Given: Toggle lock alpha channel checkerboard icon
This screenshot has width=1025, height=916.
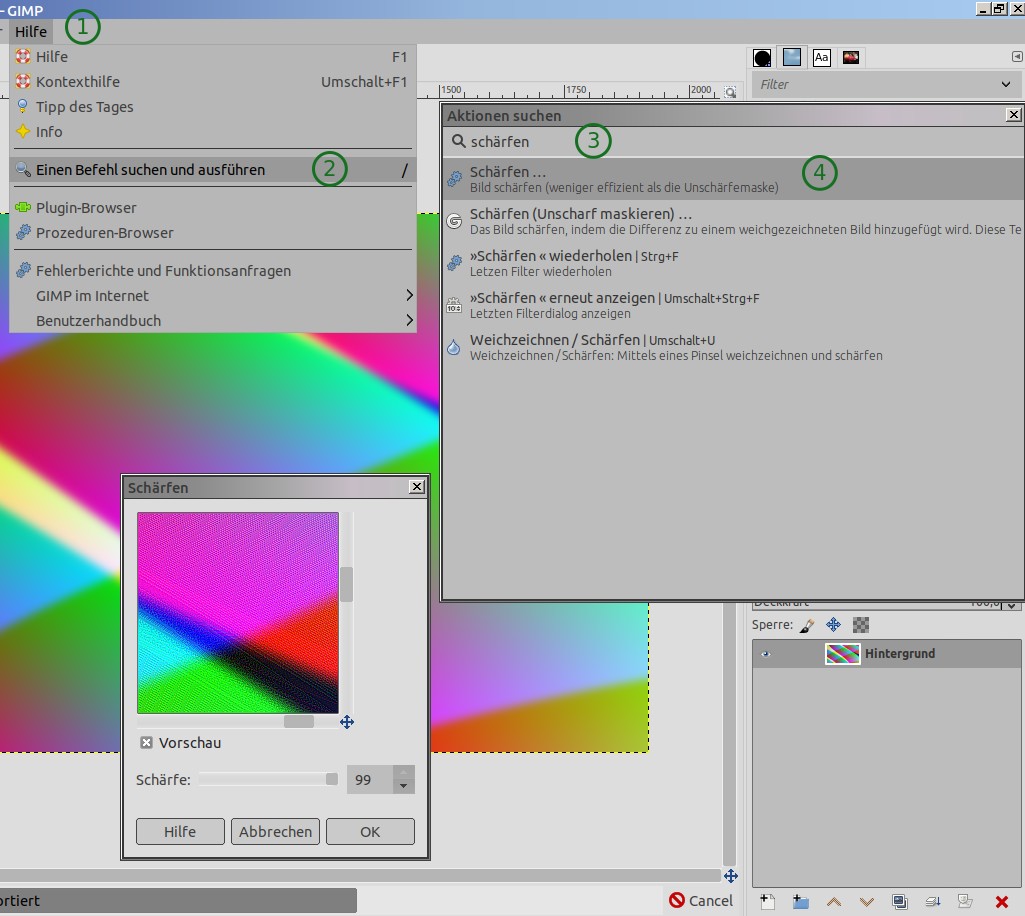Looking at the screenshot, I should [861, 624].
